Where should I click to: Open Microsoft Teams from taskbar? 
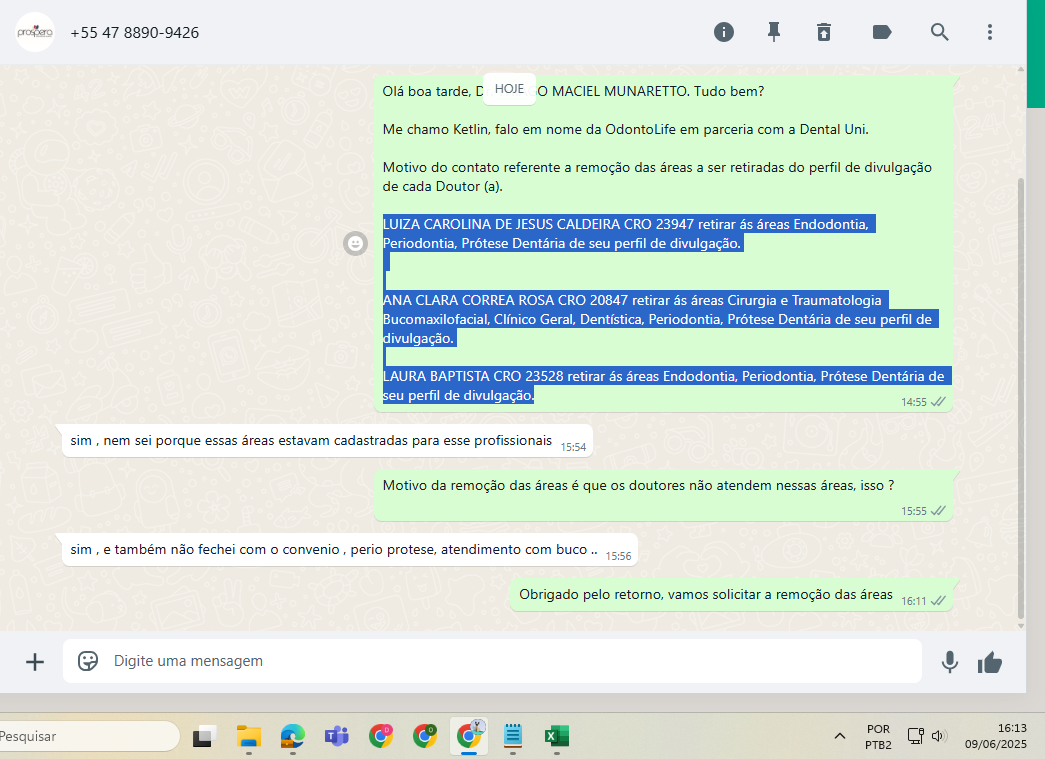pyautogui.click(x=337, y=736)
